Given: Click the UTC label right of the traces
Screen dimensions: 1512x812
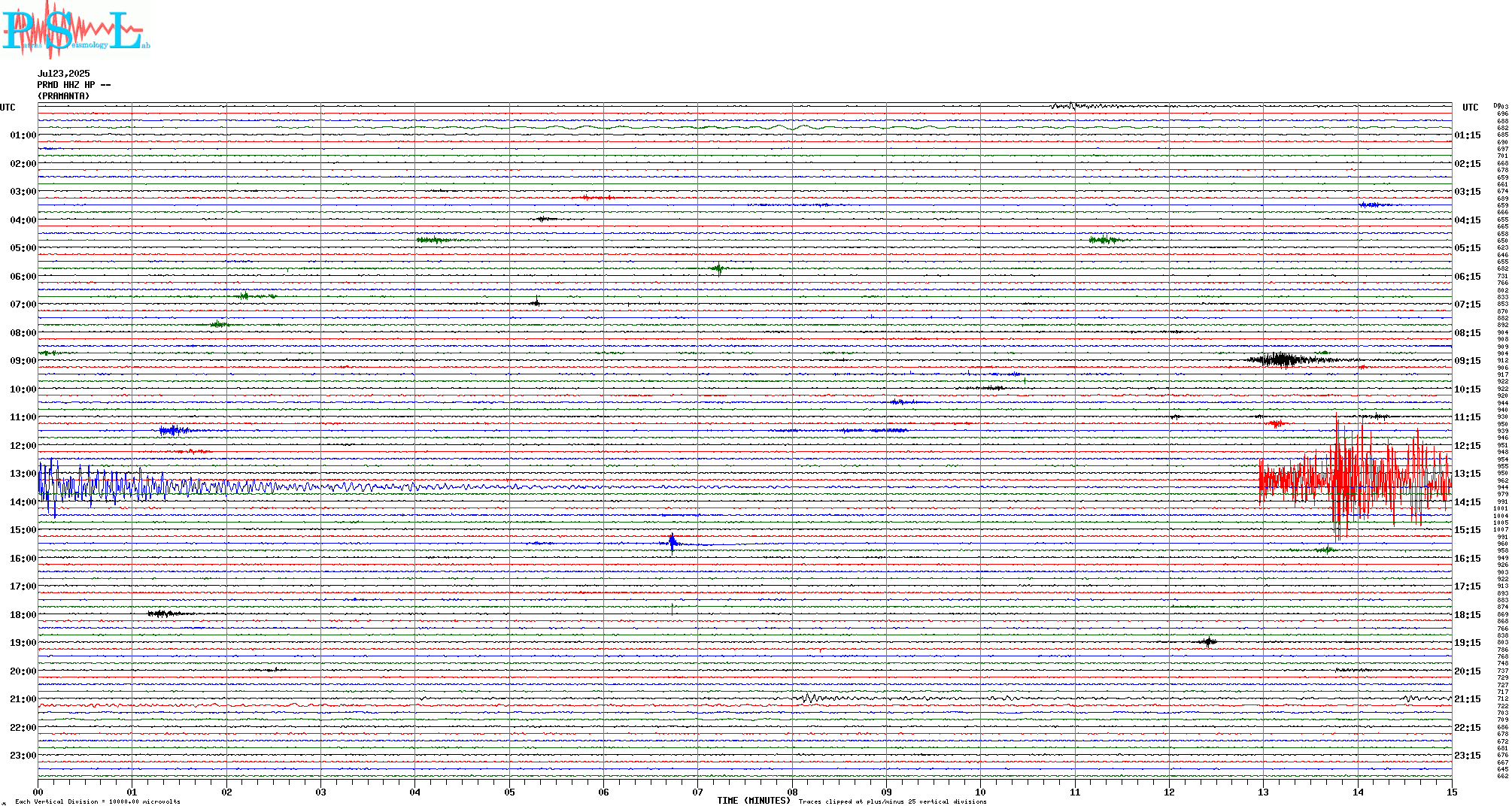Looking at the screenshot, I should [1470, 108].
